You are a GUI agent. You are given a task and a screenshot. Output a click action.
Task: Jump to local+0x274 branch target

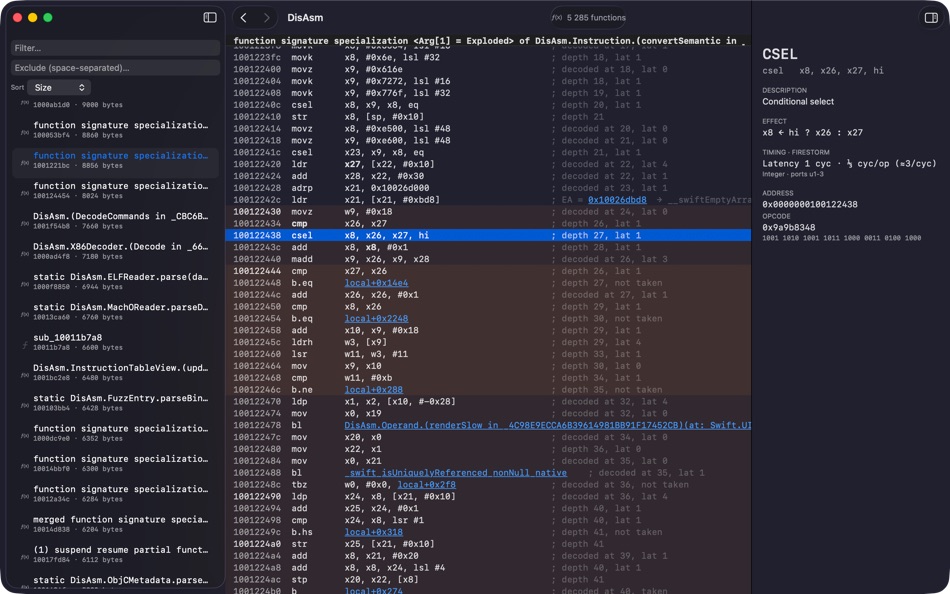[373, 591]
